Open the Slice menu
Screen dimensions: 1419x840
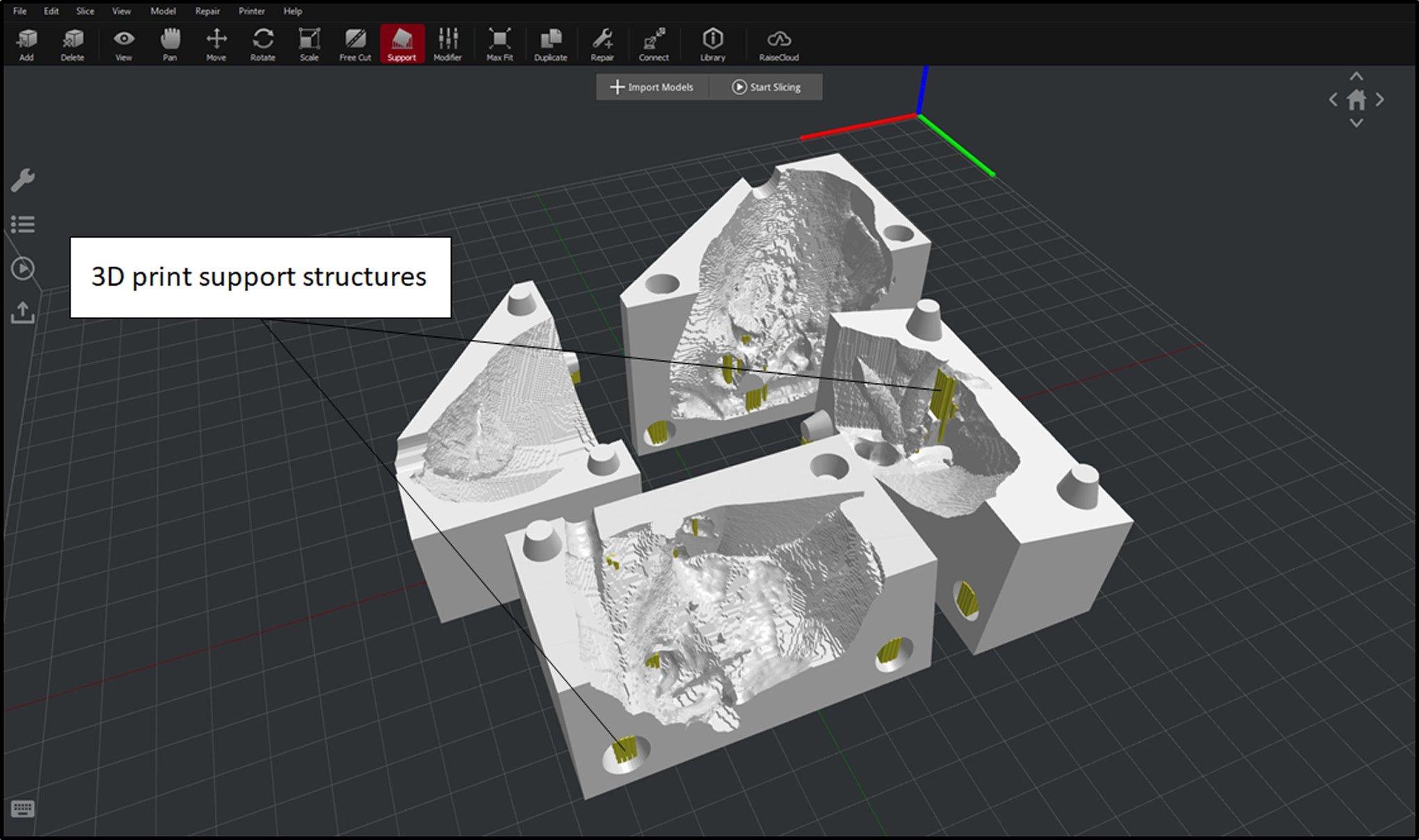[x=85, y=11]
